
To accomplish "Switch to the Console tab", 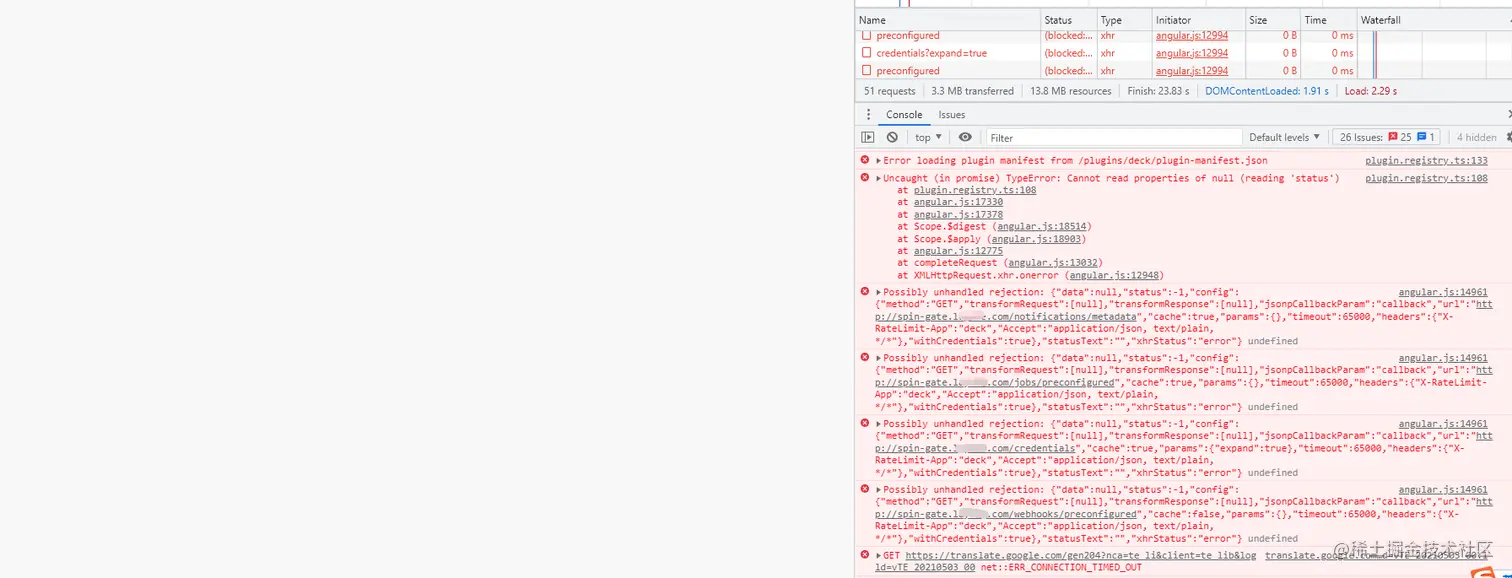I will (x=904, y=115).
